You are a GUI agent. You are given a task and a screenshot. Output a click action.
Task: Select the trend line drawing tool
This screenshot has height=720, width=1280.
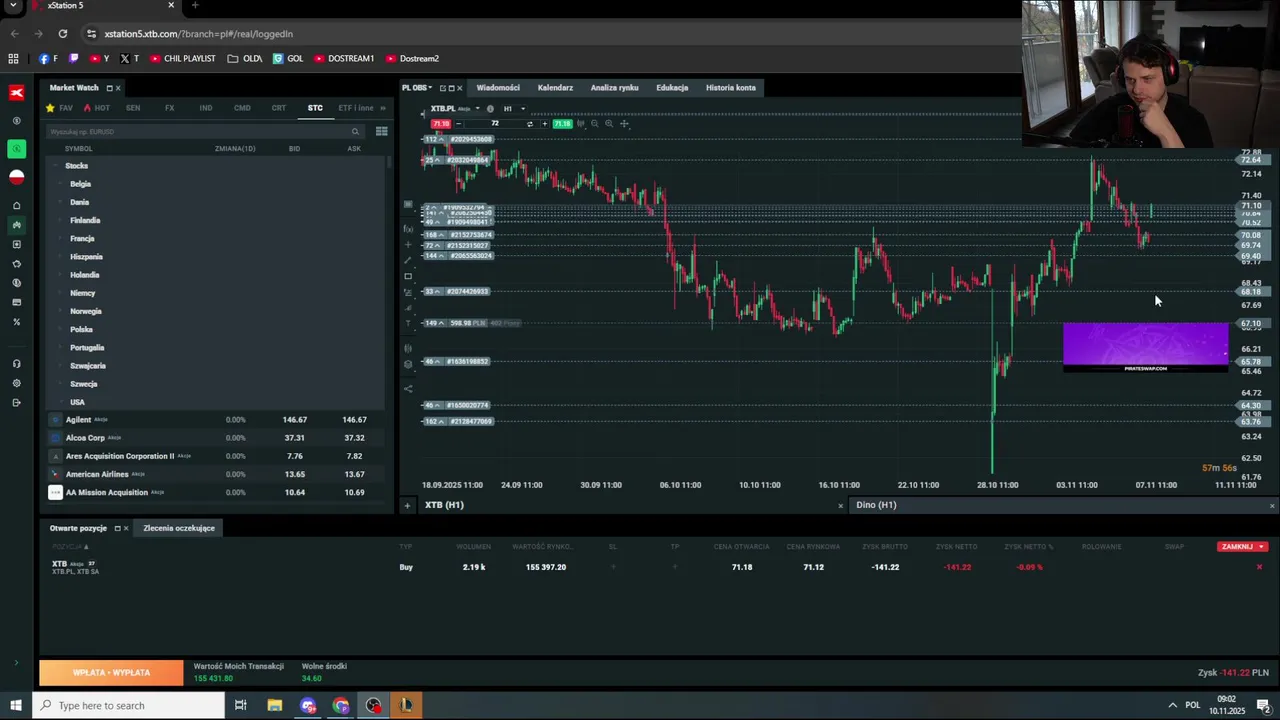coord(408,260)
